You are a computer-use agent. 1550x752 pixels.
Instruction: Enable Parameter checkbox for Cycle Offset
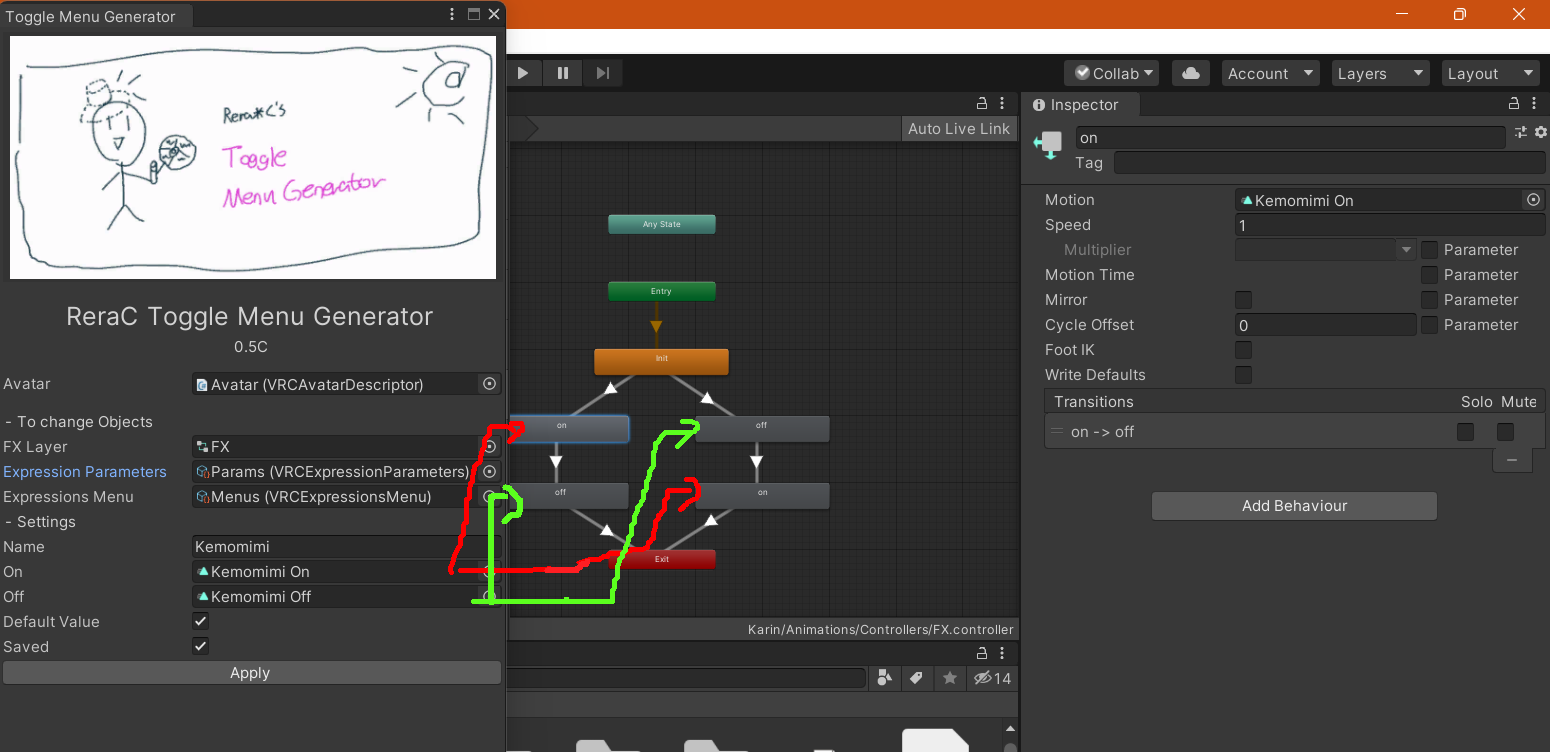coord(1429,325)
